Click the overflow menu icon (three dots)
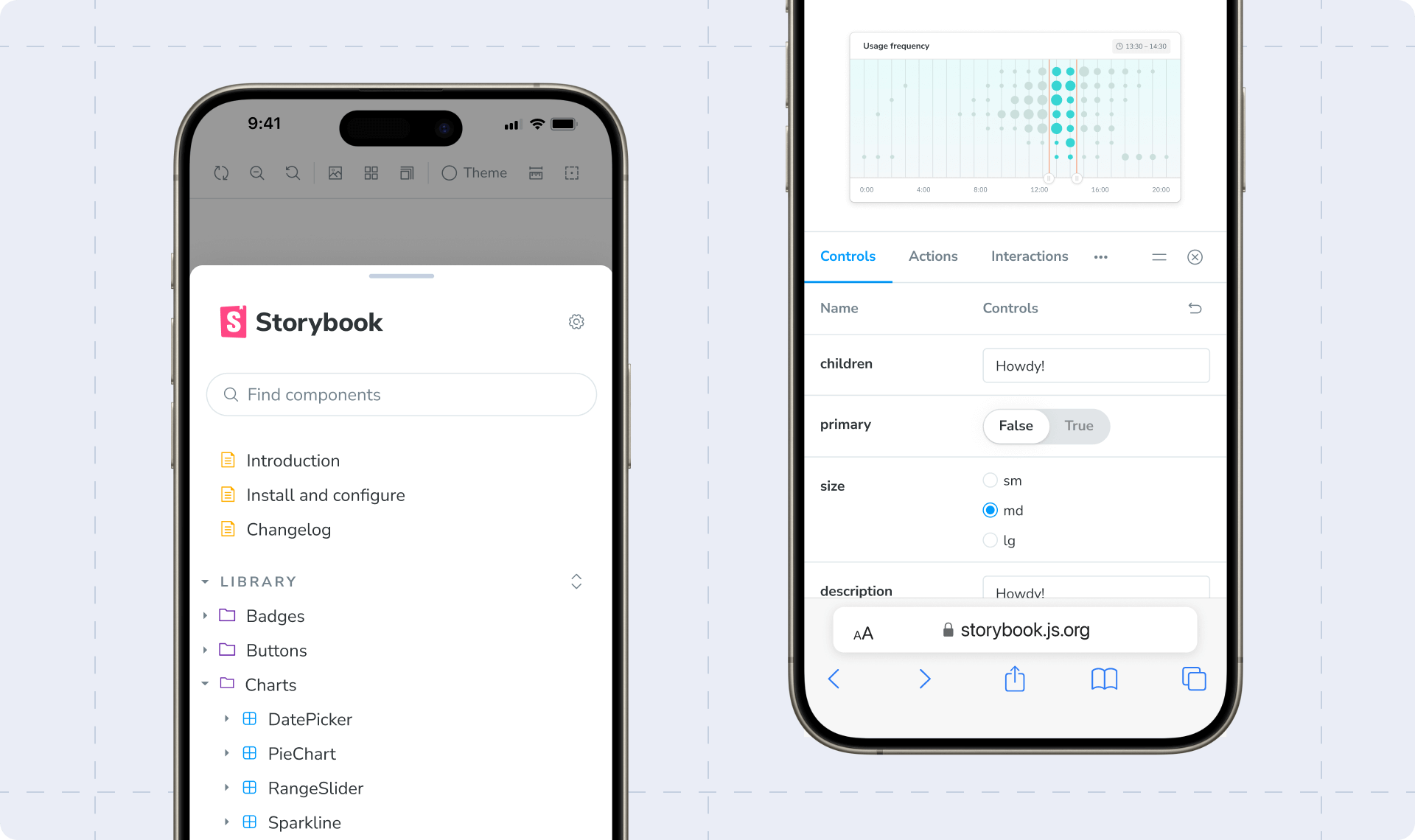The height and width of the screenshot is (840, 1415). tap(1101, 257)
